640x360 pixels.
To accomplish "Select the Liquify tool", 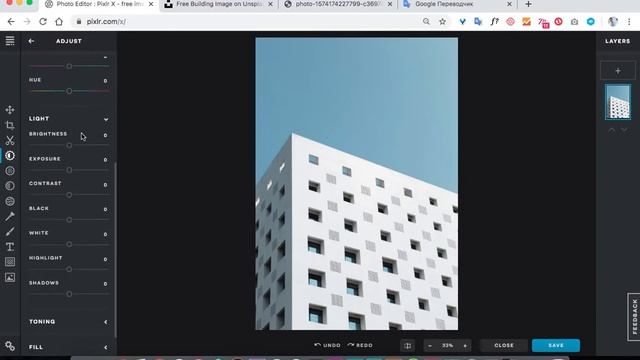I will [10, 201].
